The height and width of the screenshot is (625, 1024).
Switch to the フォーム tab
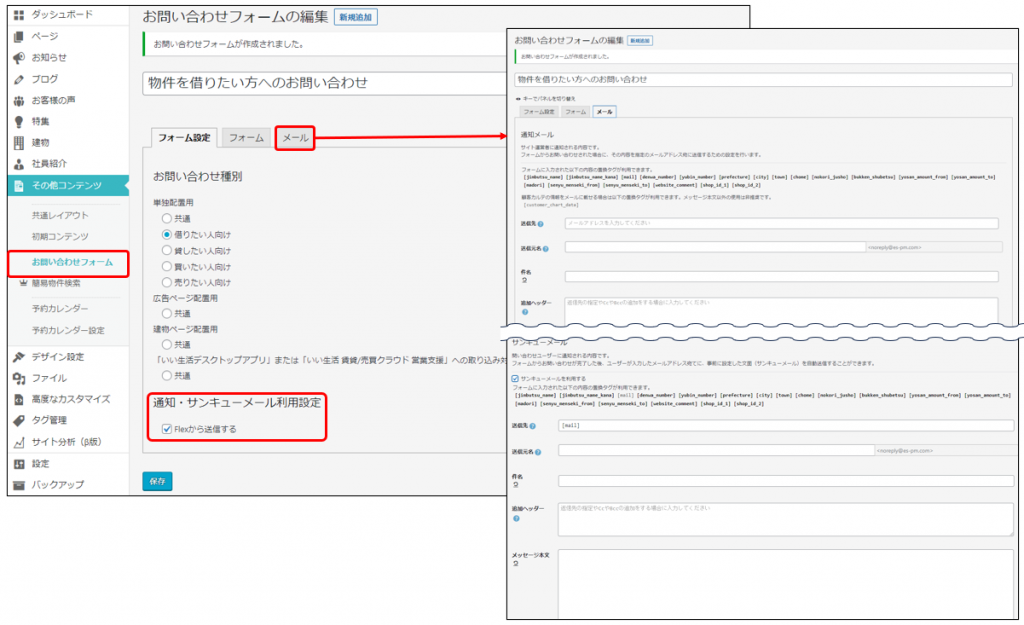[245, 137]
